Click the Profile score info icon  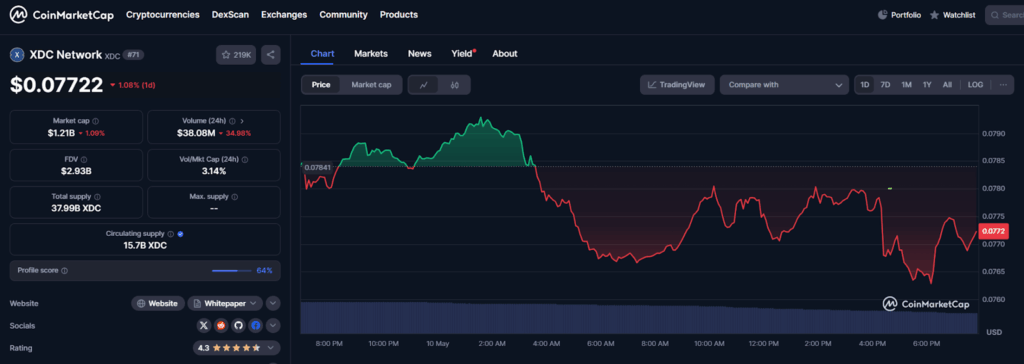point(64,271)
